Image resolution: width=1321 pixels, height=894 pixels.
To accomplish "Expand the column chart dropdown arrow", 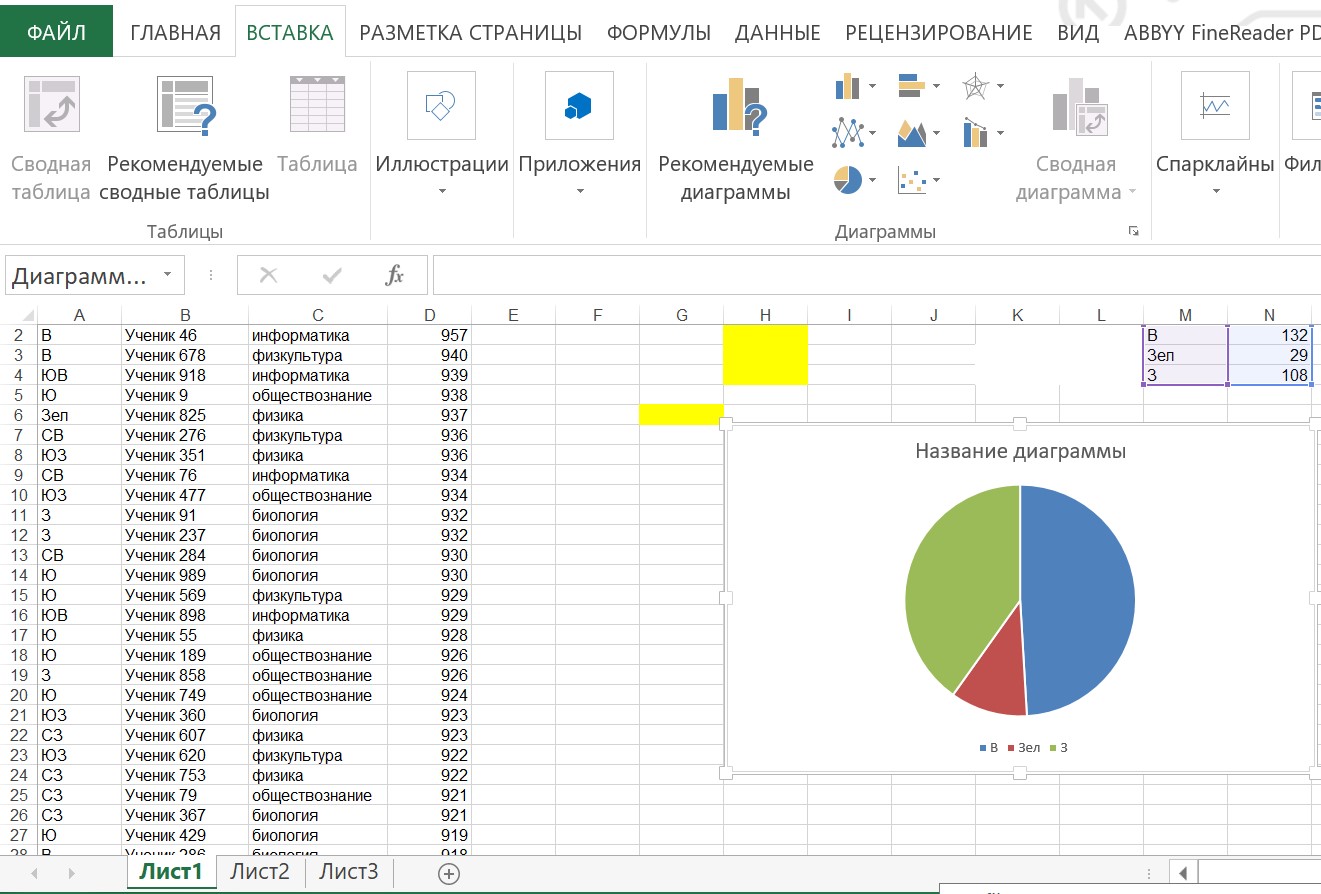I will (x=872, y=87).
